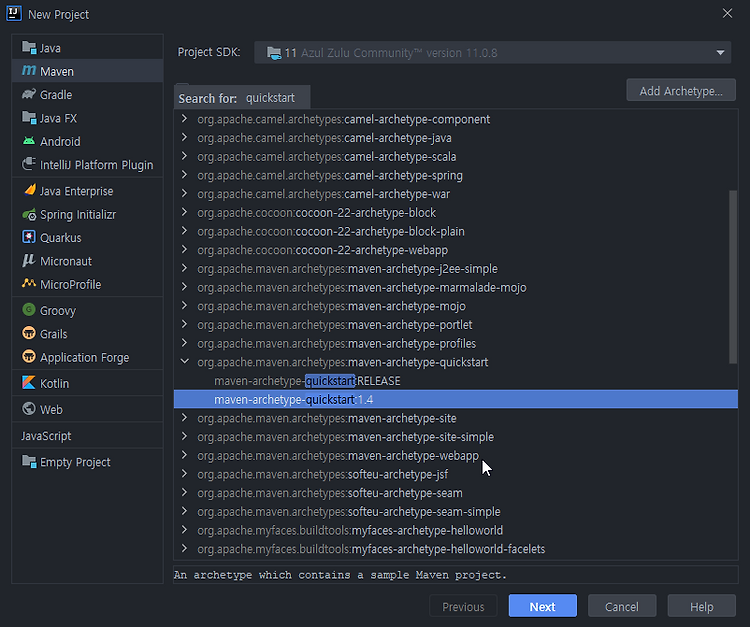750x627 pixels.
Task: Select maven-archetype-quickstart:1.4 version
Action: (455, 399)
